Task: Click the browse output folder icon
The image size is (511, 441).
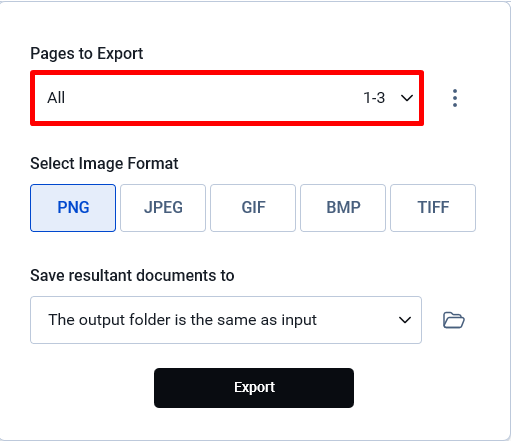Action: [x=453, y=320]
